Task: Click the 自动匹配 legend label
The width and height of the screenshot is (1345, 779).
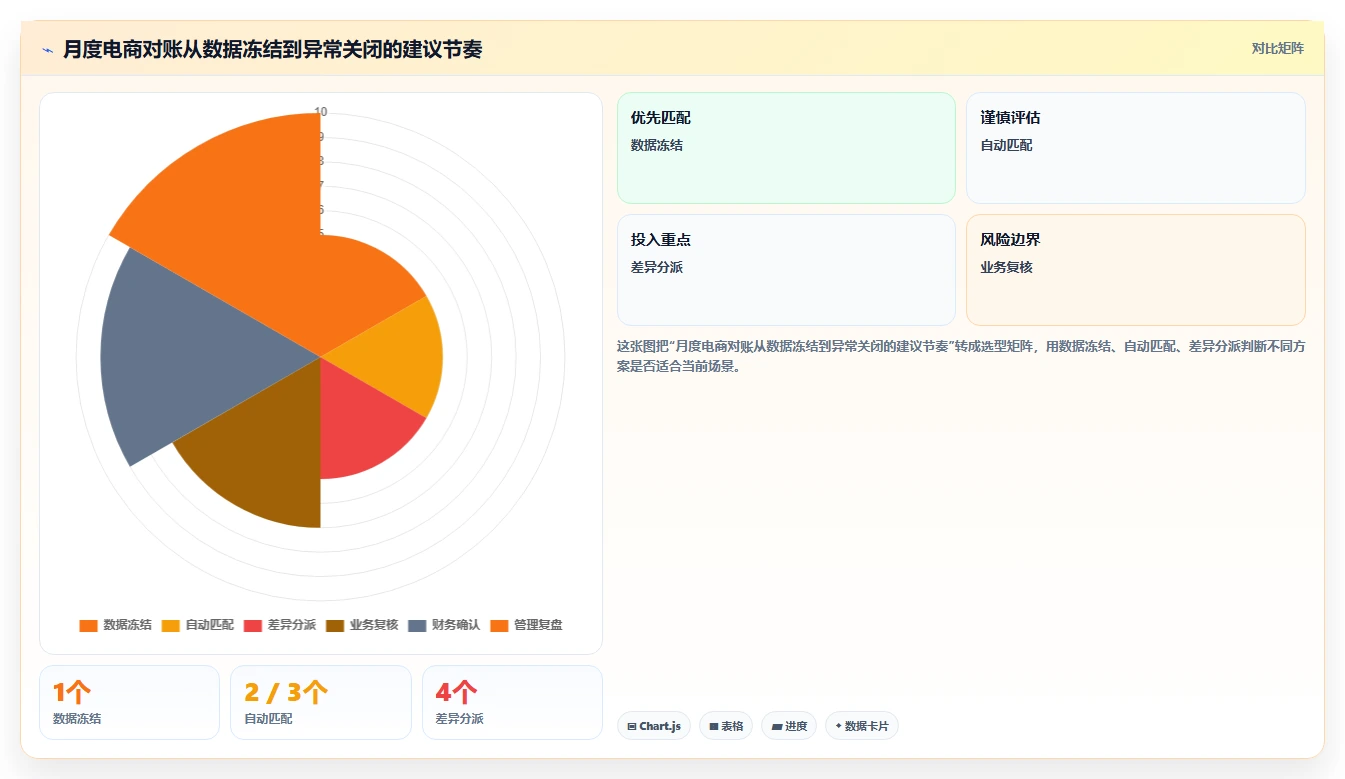Action: (210, 625)
